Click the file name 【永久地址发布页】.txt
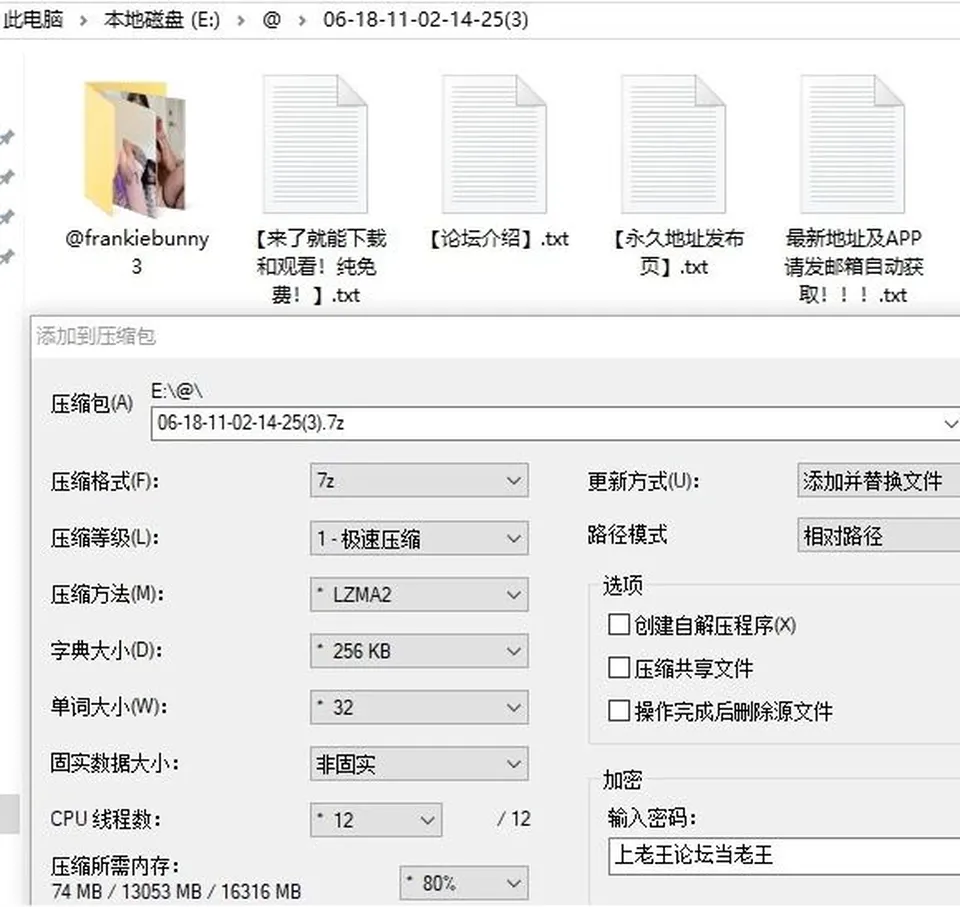Viewport: 960px width, 907px height. click(x=678, y=252)
